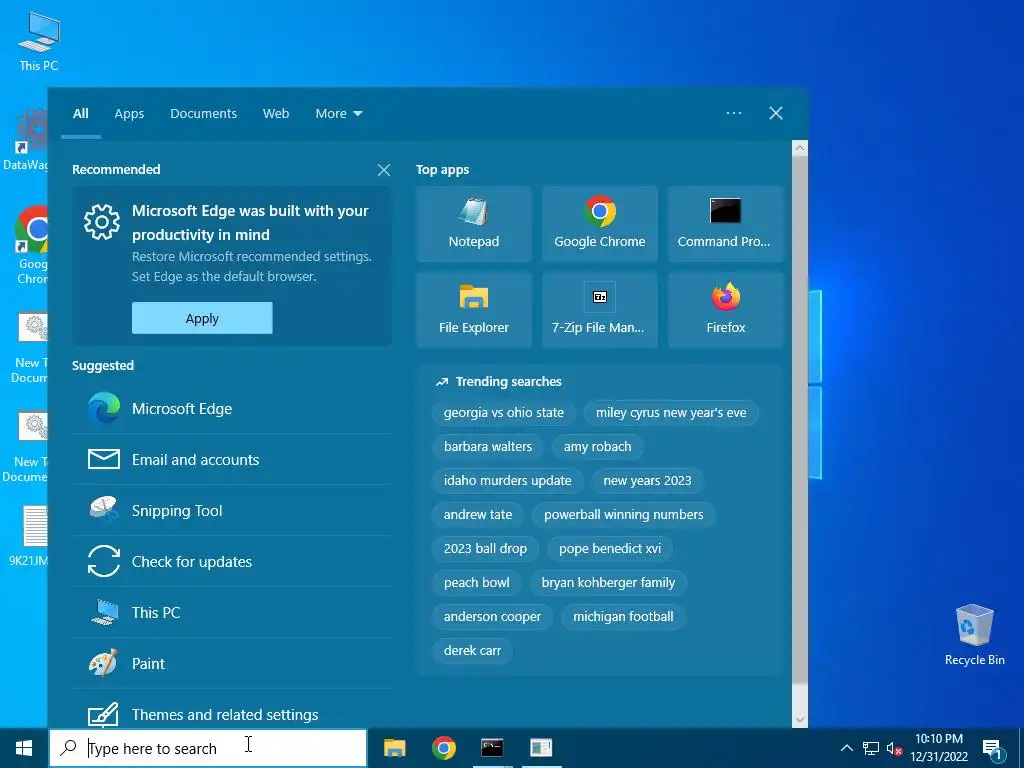Search trending anderson cooper
The width and height of the screenshot is (1024, 768).
click(x=492, y=616)
